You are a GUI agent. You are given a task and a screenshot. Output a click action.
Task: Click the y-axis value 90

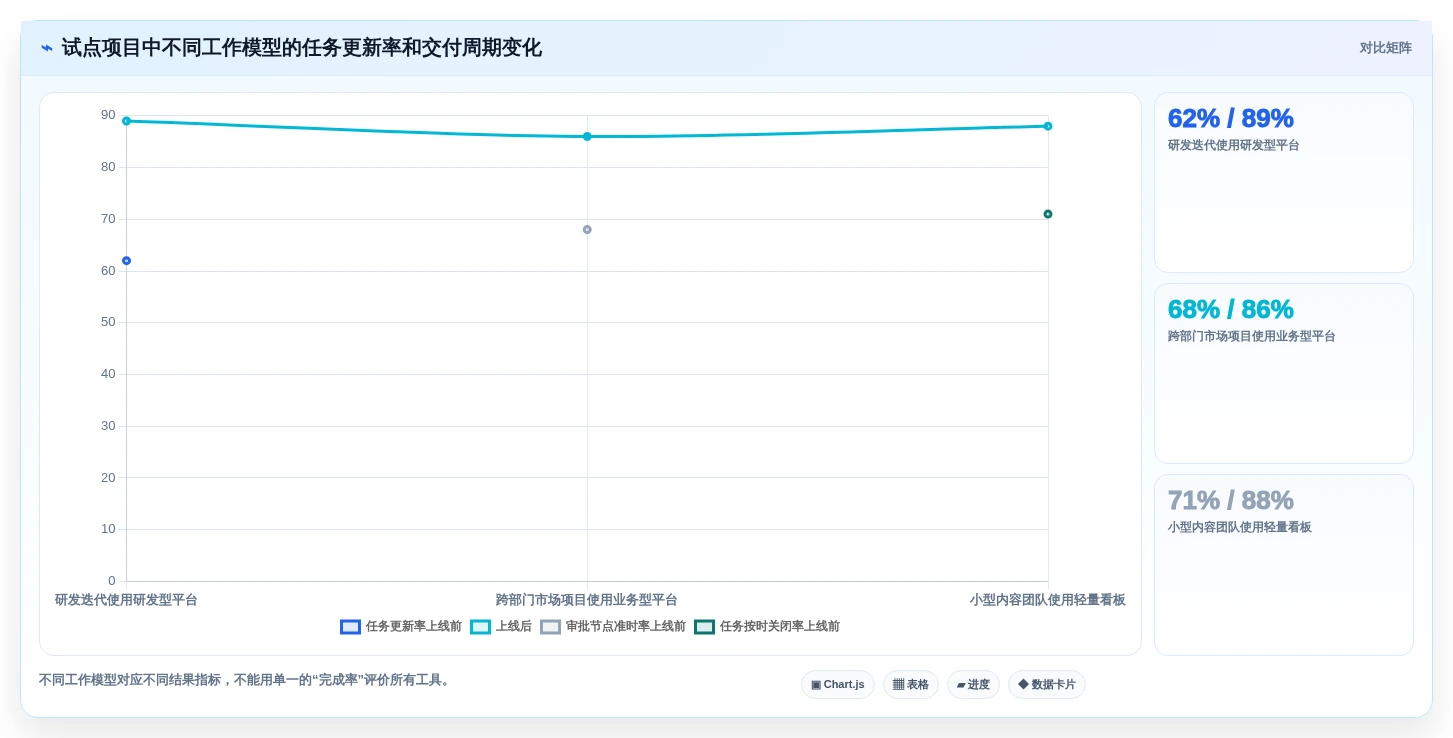point(108,115)
